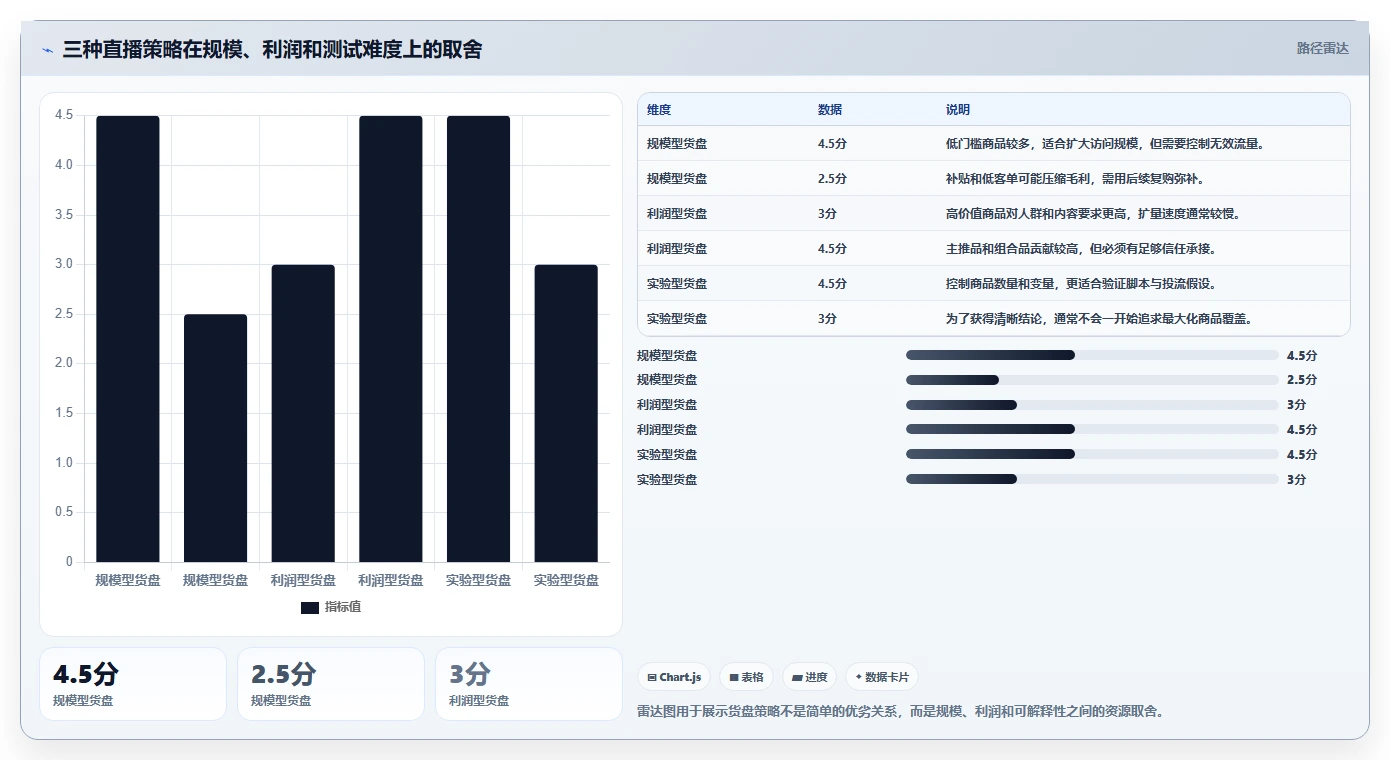Click the 路径雷达 label in the header
This screenshot has height=760, width=1390.
point(1323,48)
